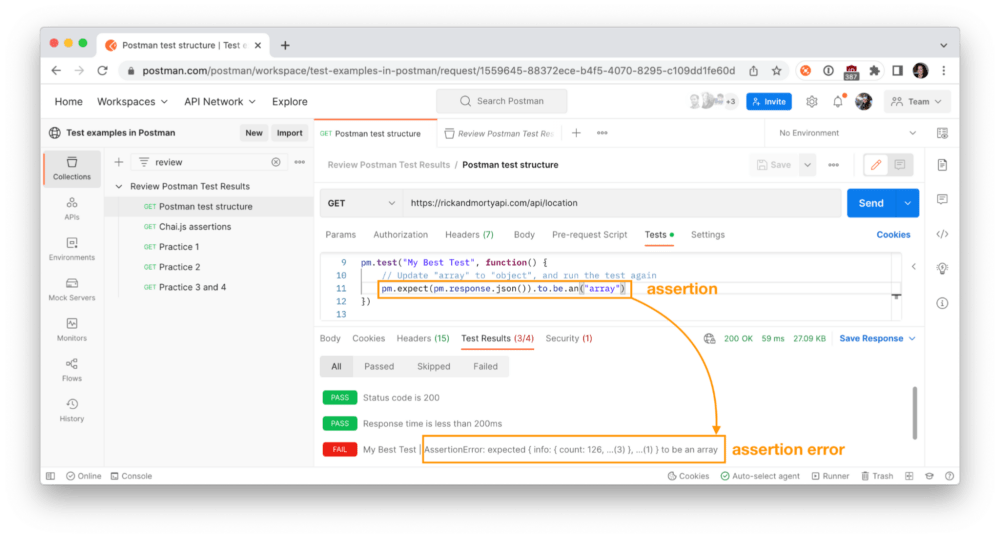The width and height of the screenshot is (1000, 538).
Task: Switch to the response Body tab
Action: [x=330, y=338]
